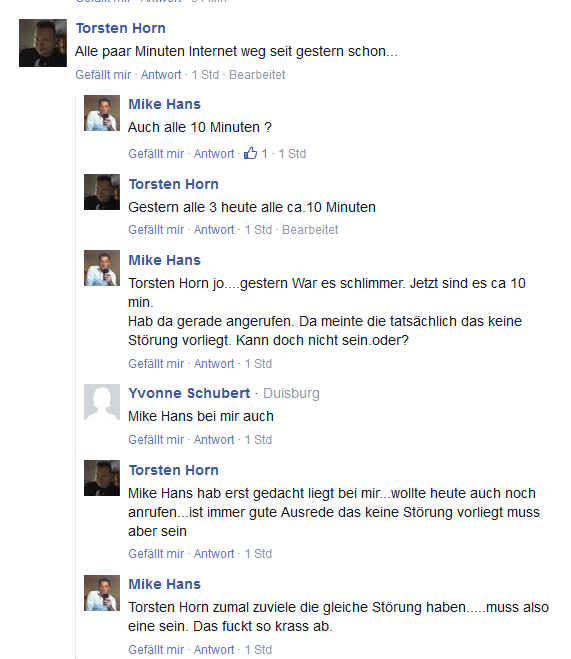Click the Duisburg location link
The image size is (571, 659).
coord(291,393)
